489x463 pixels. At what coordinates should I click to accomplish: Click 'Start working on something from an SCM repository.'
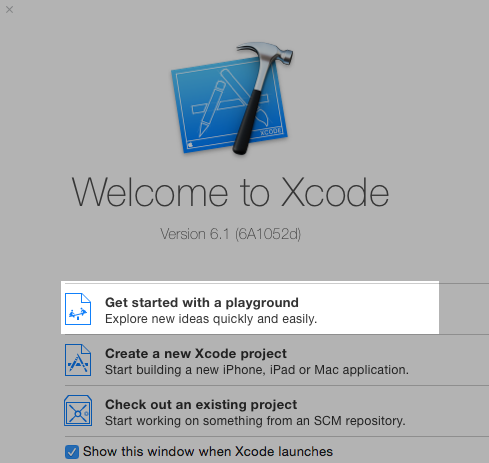coord(255,421)
